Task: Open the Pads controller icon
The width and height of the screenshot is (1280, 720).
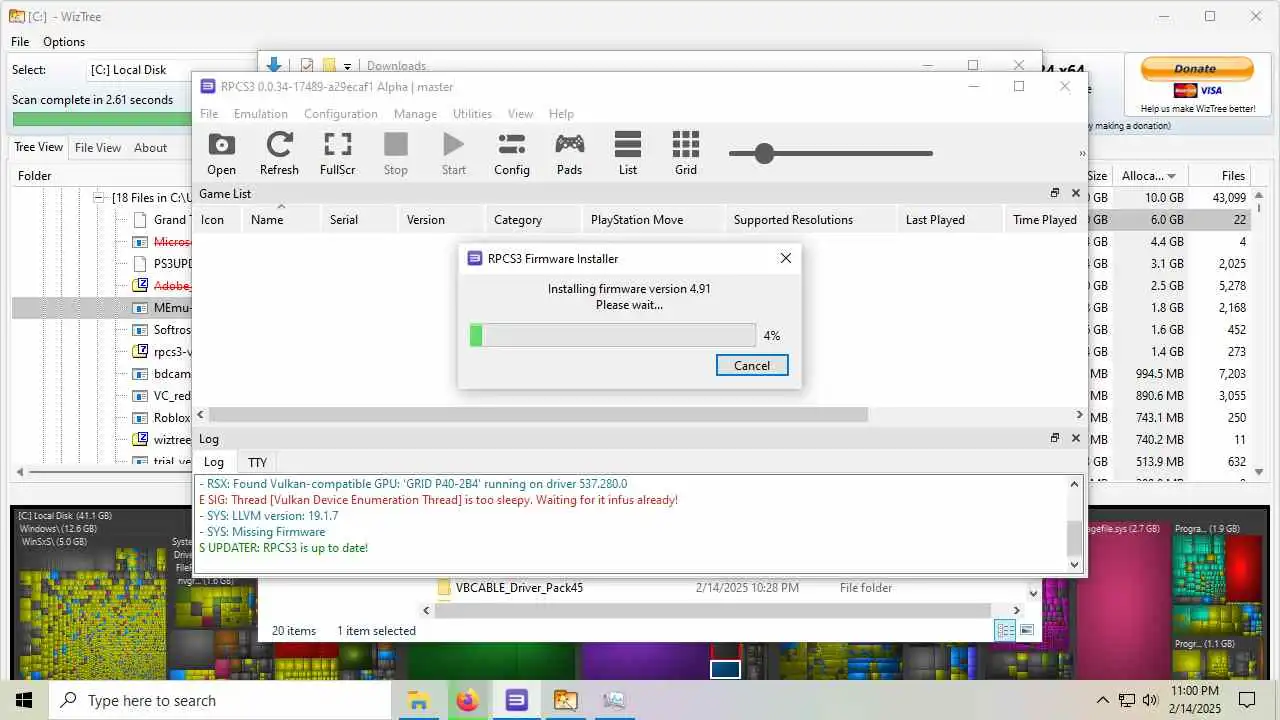Action: click(x=570, y=154)
